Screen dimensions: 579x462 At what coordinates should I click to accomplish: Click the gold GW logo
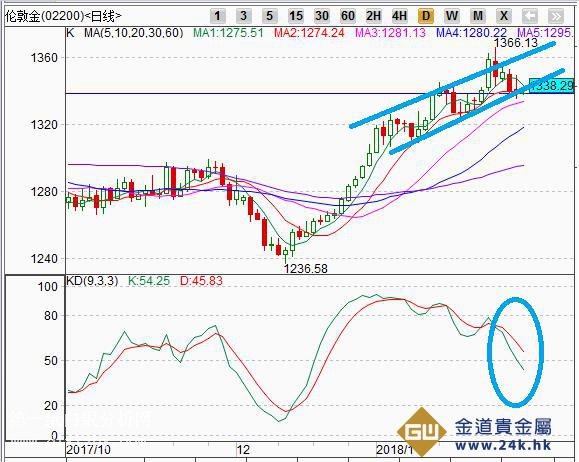click(422, 431)
